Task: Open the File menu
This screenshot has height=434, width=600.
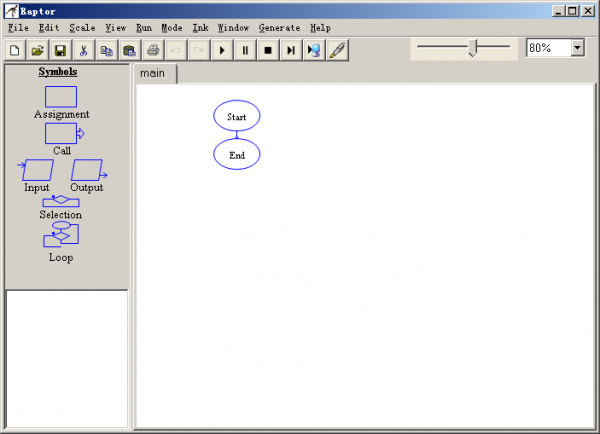Action: pyautogui.click(x=18, y=28)
